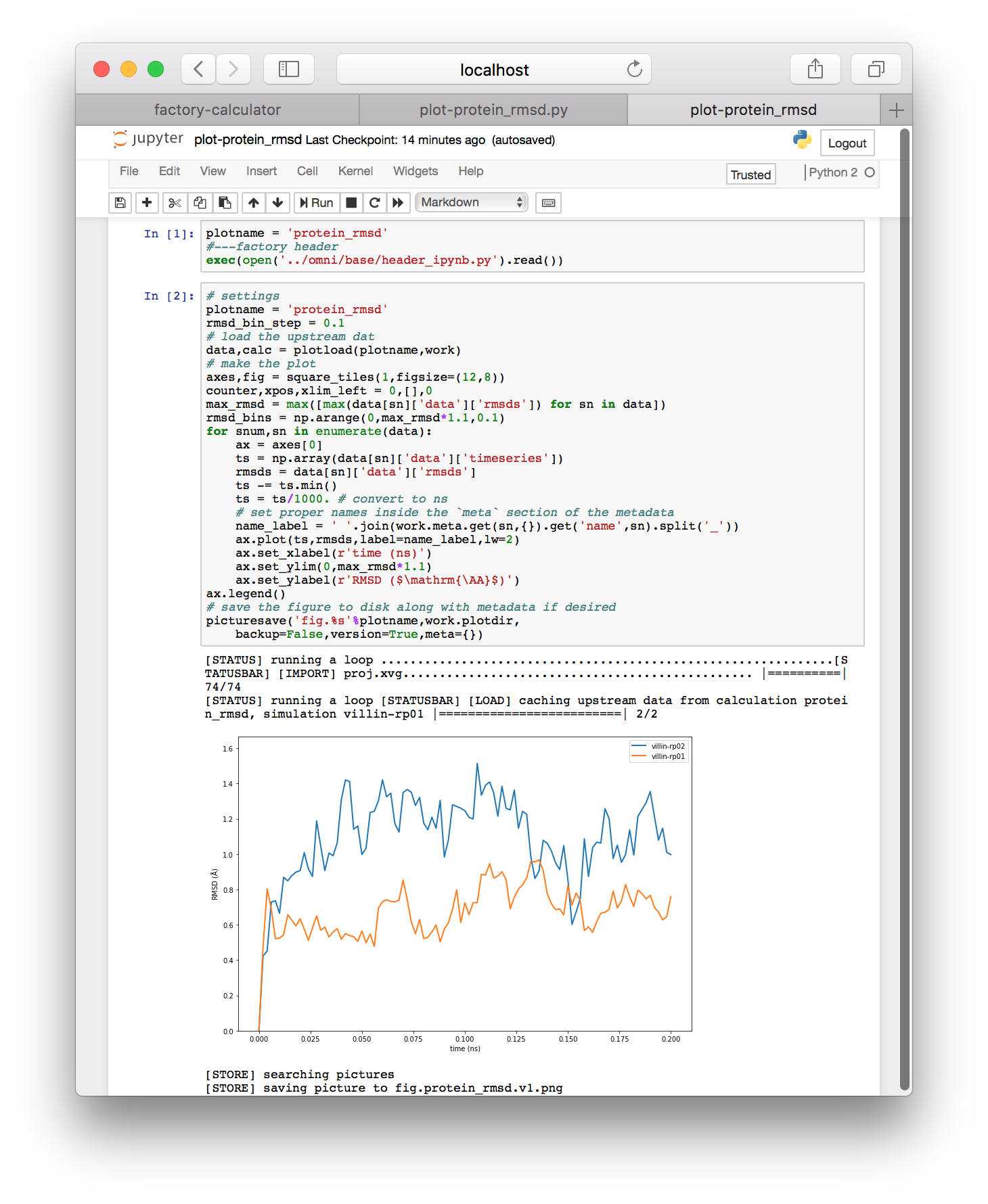This screenshot has height=1204, width=988.
Task: Switch to the plot-protein_rmsd.py tab
Action: pos(493,110)
